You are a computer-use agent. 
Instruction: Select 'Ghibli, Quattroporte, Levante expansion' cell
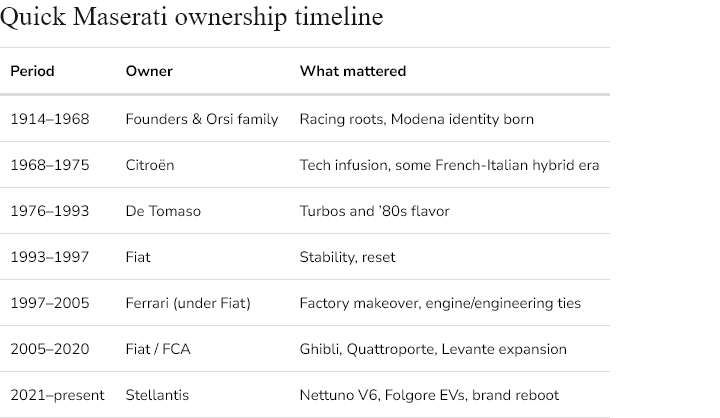click(x=433, y=349)
